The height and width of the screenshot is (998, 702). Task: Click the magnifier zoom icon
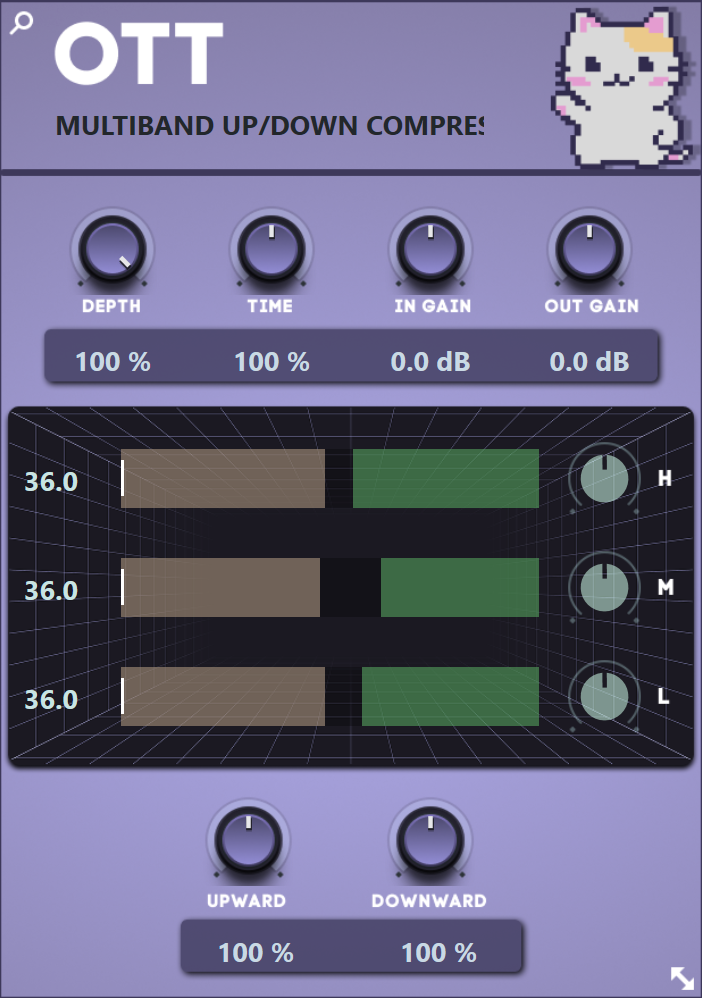pos(22,22)
